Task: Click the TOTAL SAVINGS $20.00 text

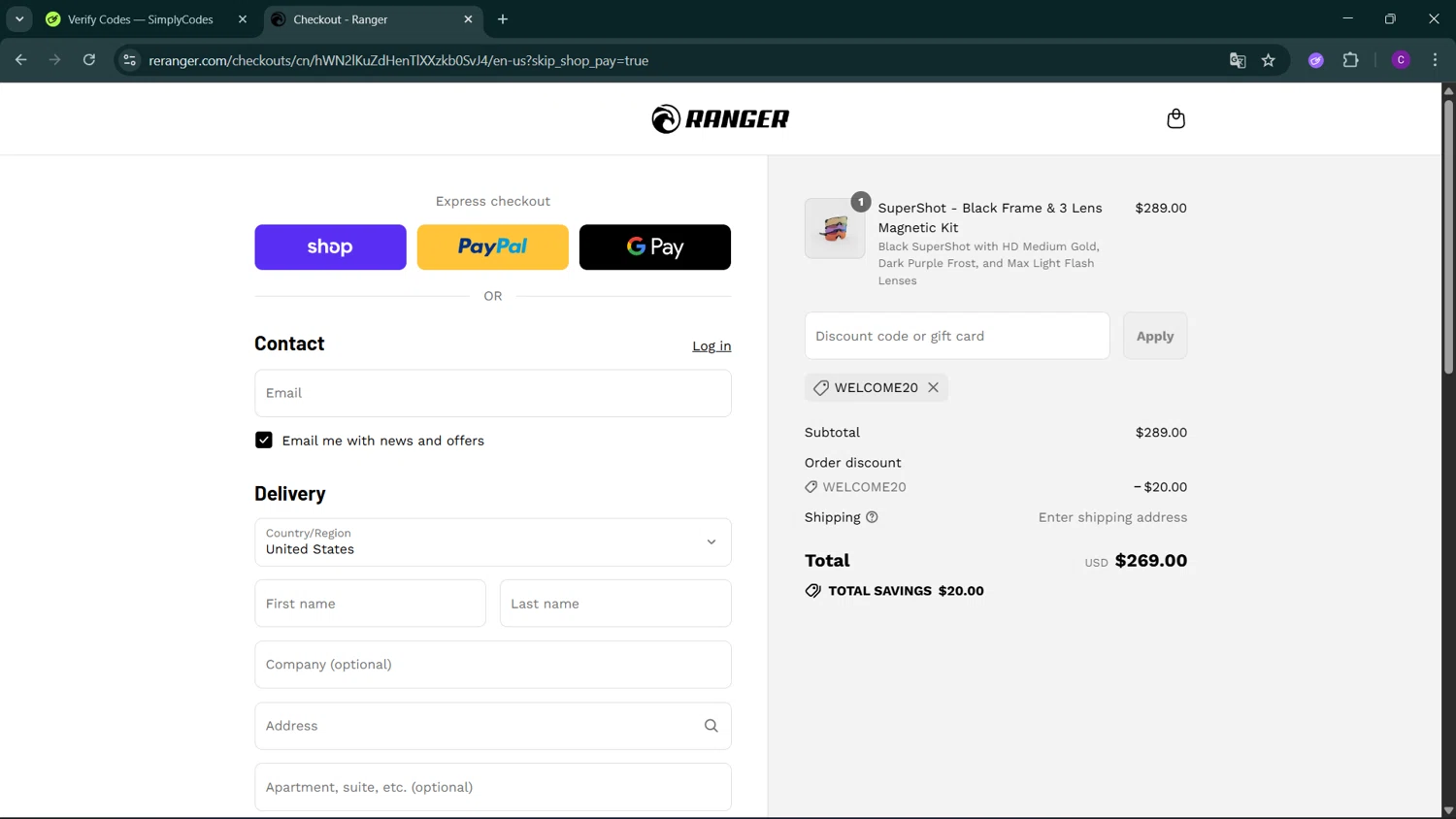Action: (906, 591)
